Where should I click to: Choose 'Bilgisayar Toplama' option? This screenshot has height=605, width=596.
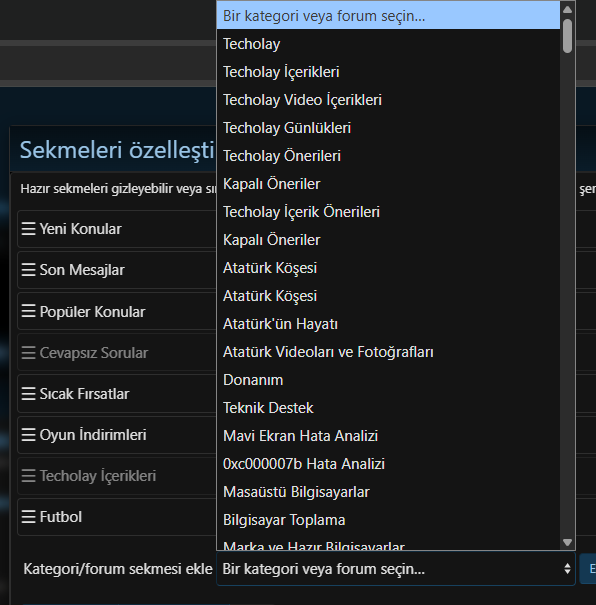(388, 520)
